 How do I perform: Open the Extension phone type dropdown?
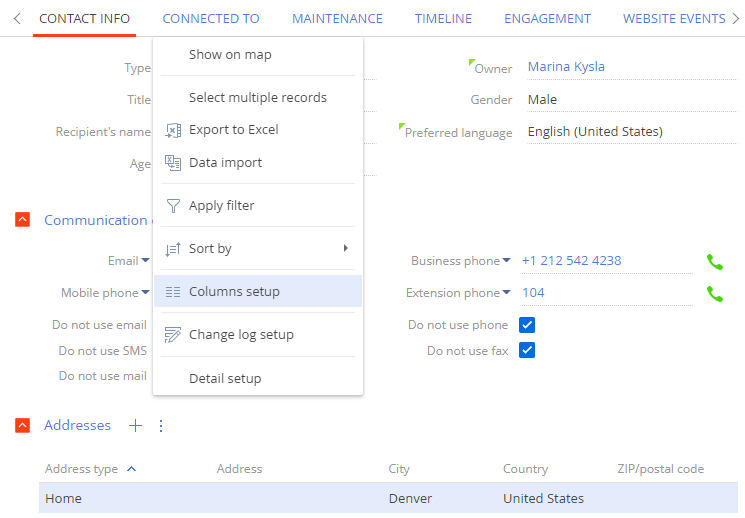tap(506, 292)
